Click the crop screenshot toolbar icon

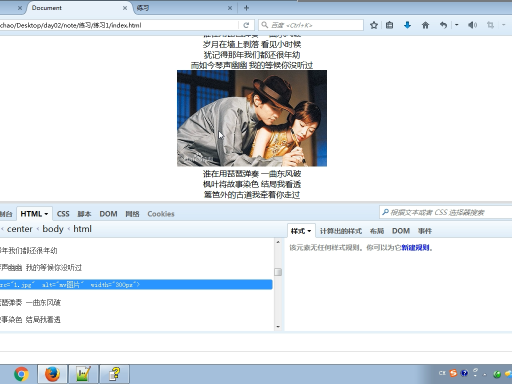pos(490,25)
